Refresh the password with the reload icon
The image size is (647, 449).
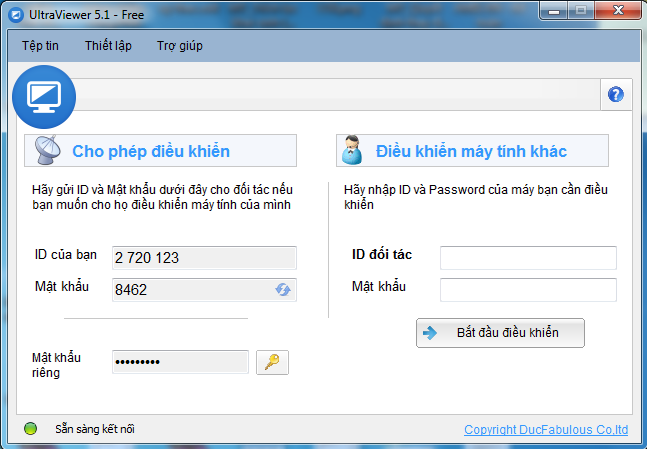point(283,289)
